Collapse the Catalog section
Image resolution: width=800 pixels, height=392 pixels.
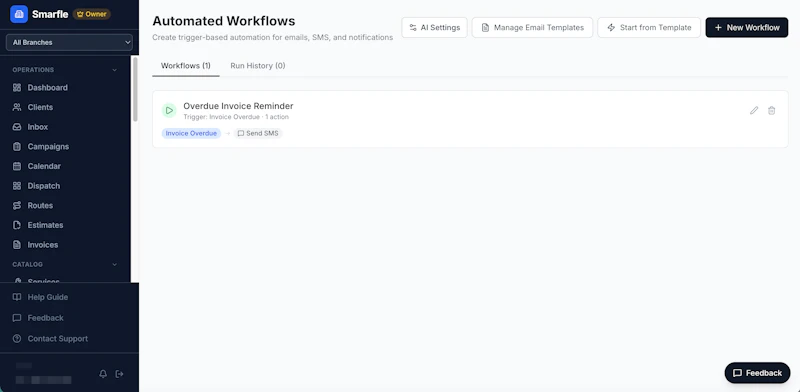pos(114,264)
